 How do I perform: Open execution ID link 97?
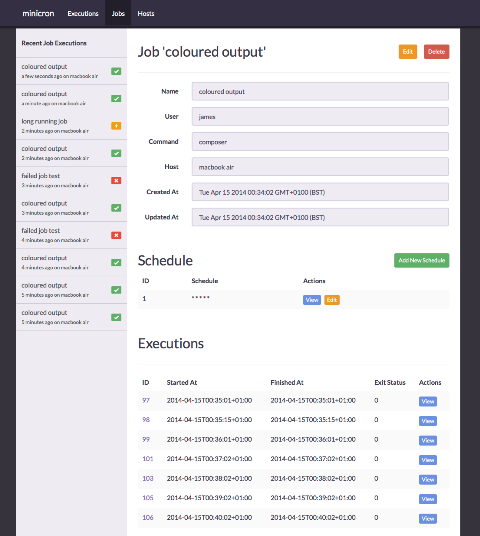[x=146, y=400]
